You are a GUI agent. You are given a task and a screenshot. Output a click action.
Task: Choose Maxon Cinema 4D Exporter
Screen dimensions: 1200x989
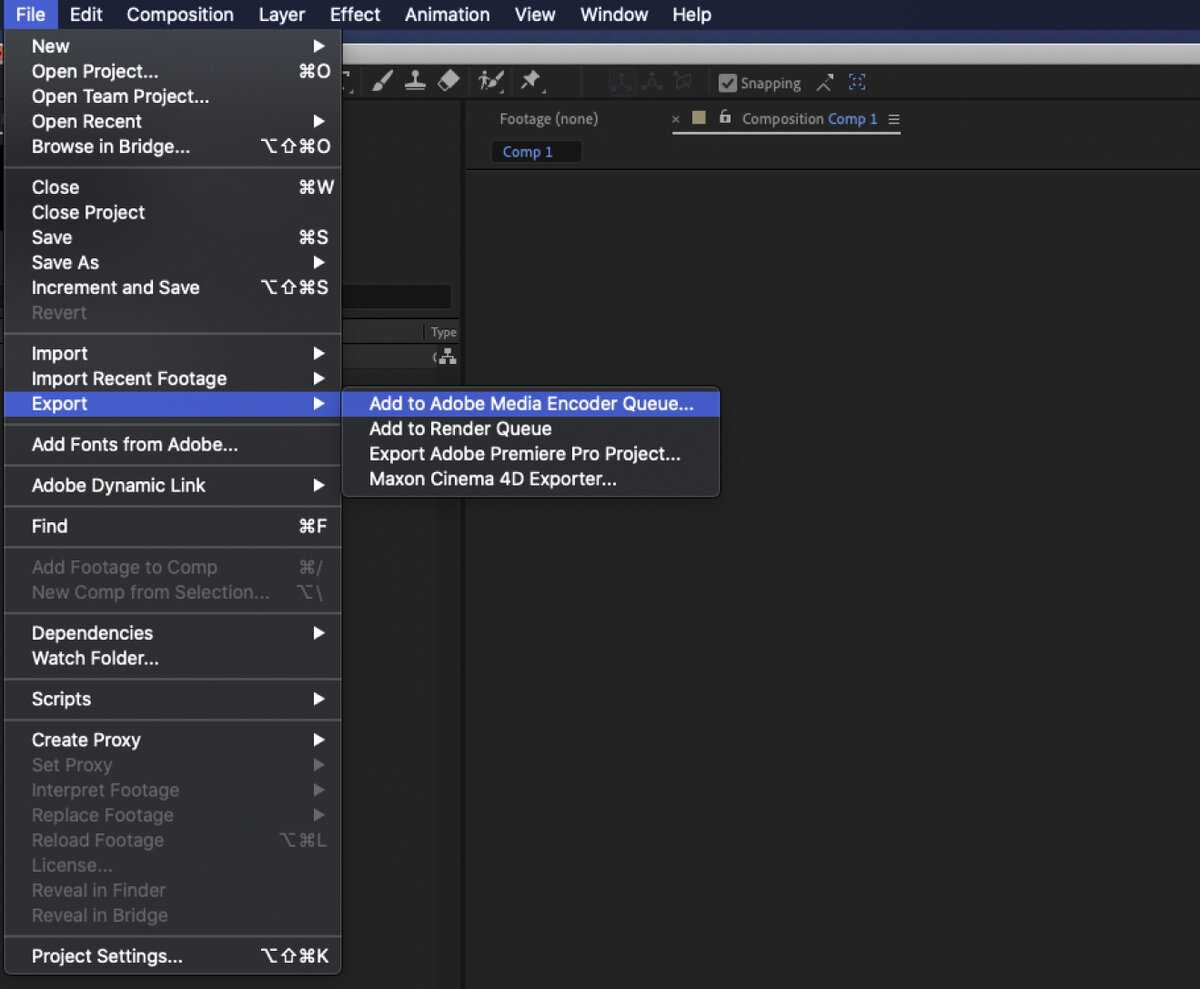[531, 479]
